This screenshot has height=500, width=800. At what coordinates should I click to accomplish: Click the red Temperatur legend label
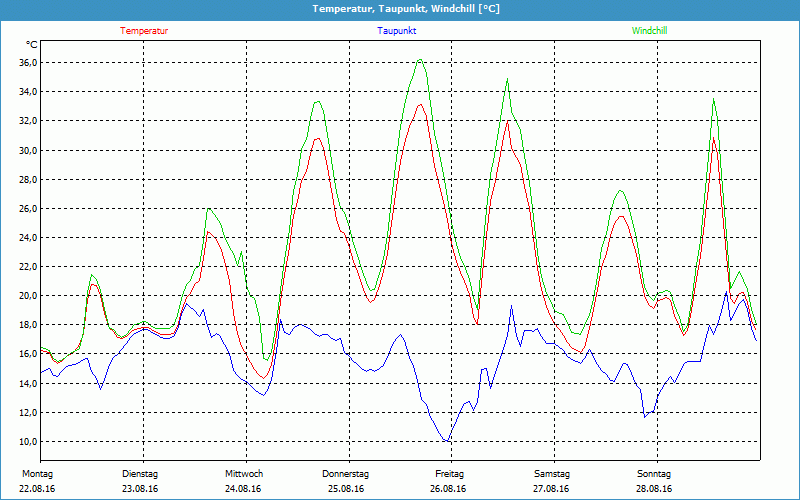[144, 31]
